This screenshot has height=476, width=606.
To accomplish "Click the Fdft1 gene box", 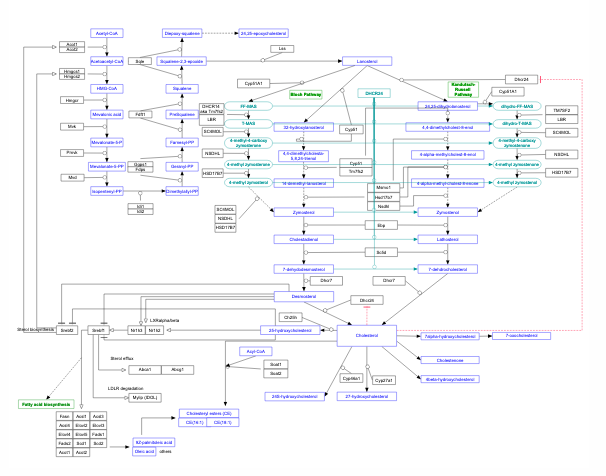I will click(141, 115).
